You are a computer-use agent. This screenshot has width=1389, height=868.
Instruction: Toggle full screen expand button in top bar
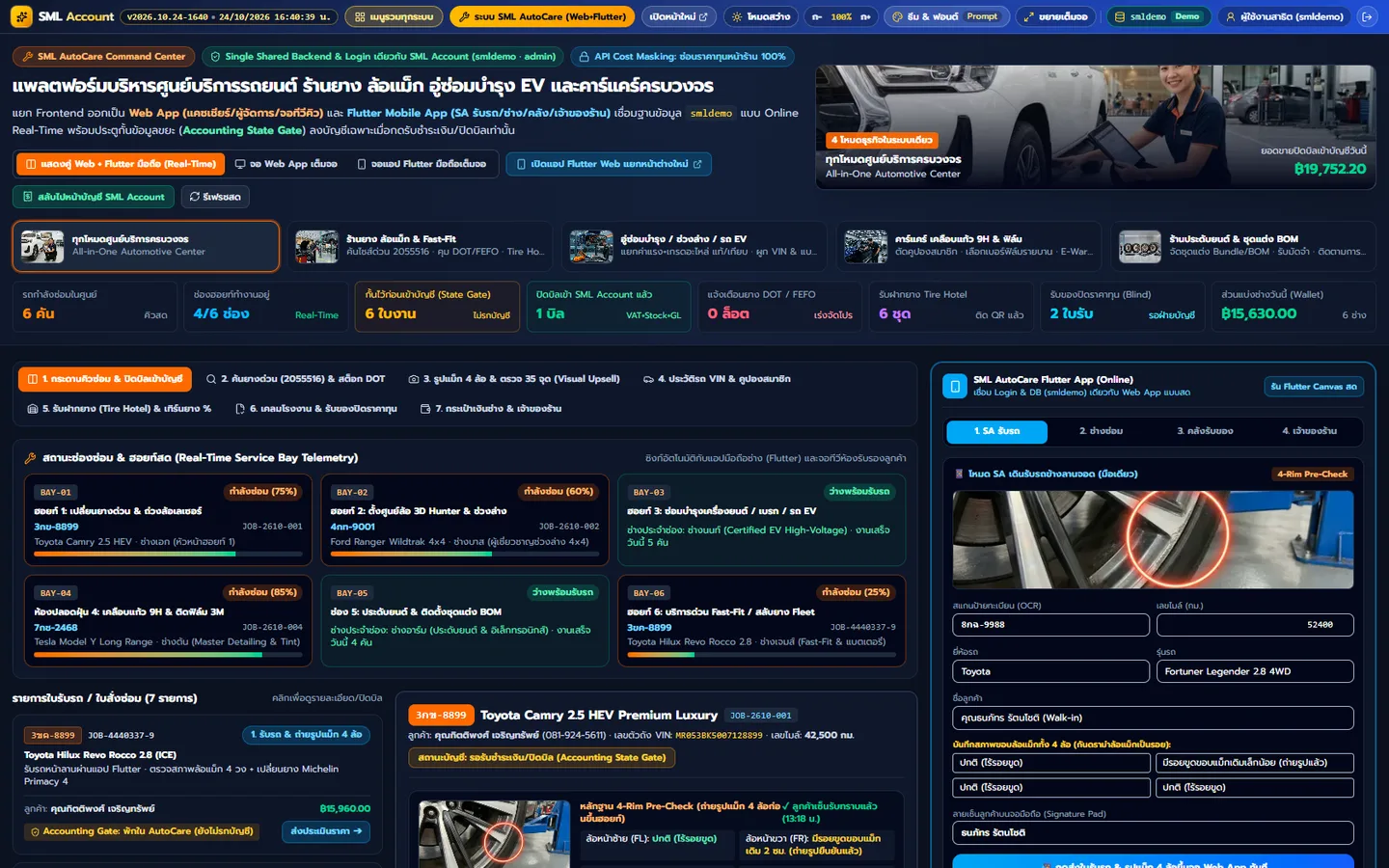click(1055, 16)
